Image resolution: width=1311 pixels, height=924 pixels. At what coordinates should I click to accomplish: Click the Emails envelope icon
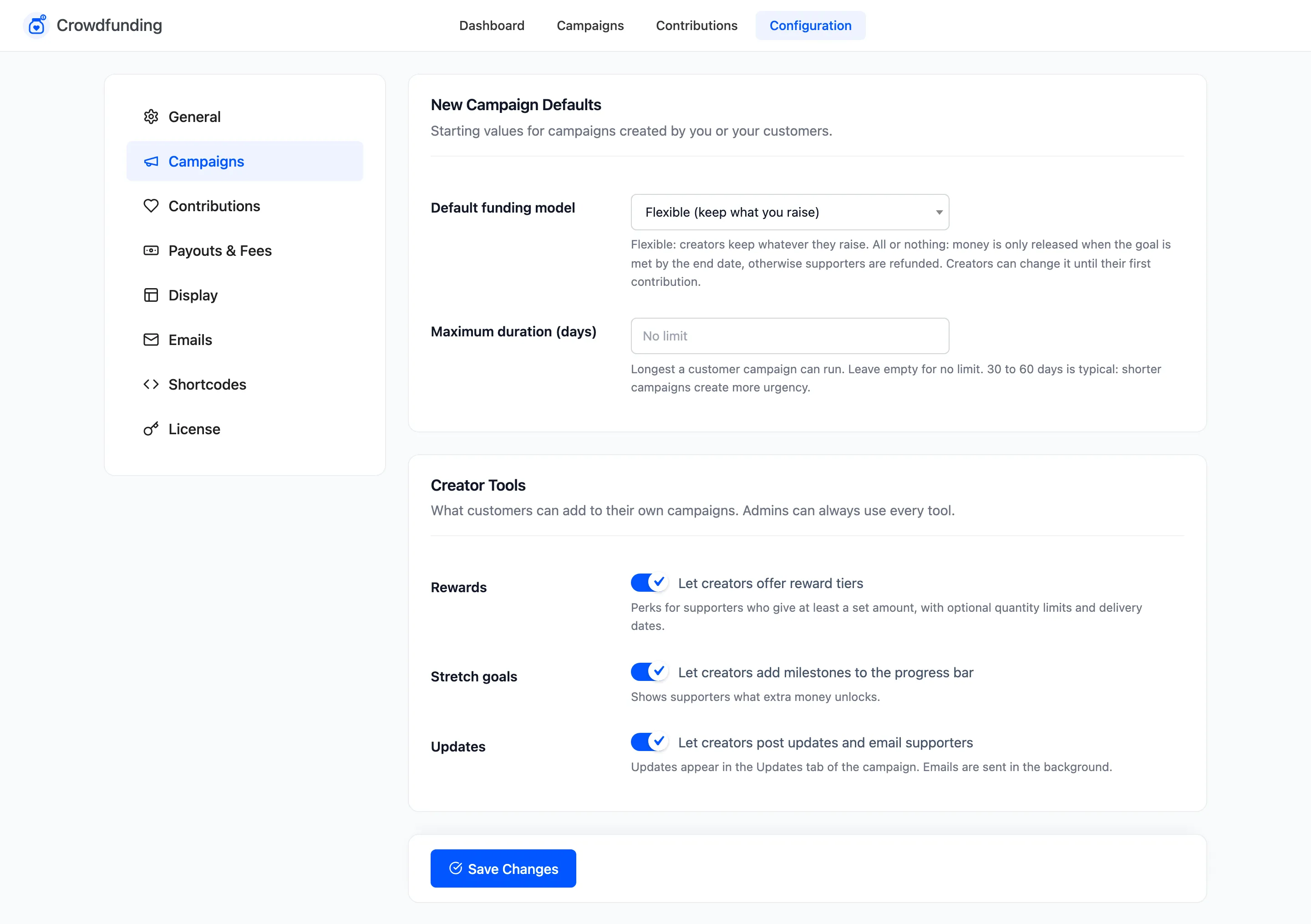tap(151, 340)
